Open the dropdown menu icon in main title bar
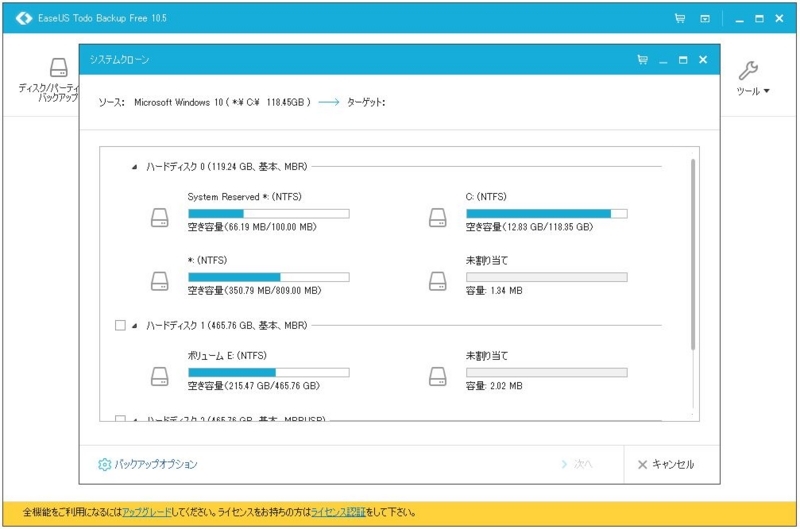This screenshot has height=529, width=800. (x=705, y=19)
